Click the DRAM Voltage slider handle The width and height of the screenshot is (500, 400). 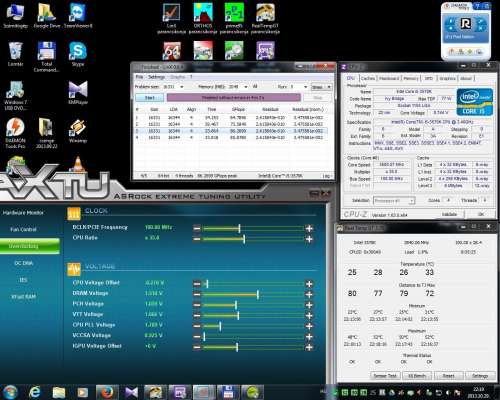258,294
